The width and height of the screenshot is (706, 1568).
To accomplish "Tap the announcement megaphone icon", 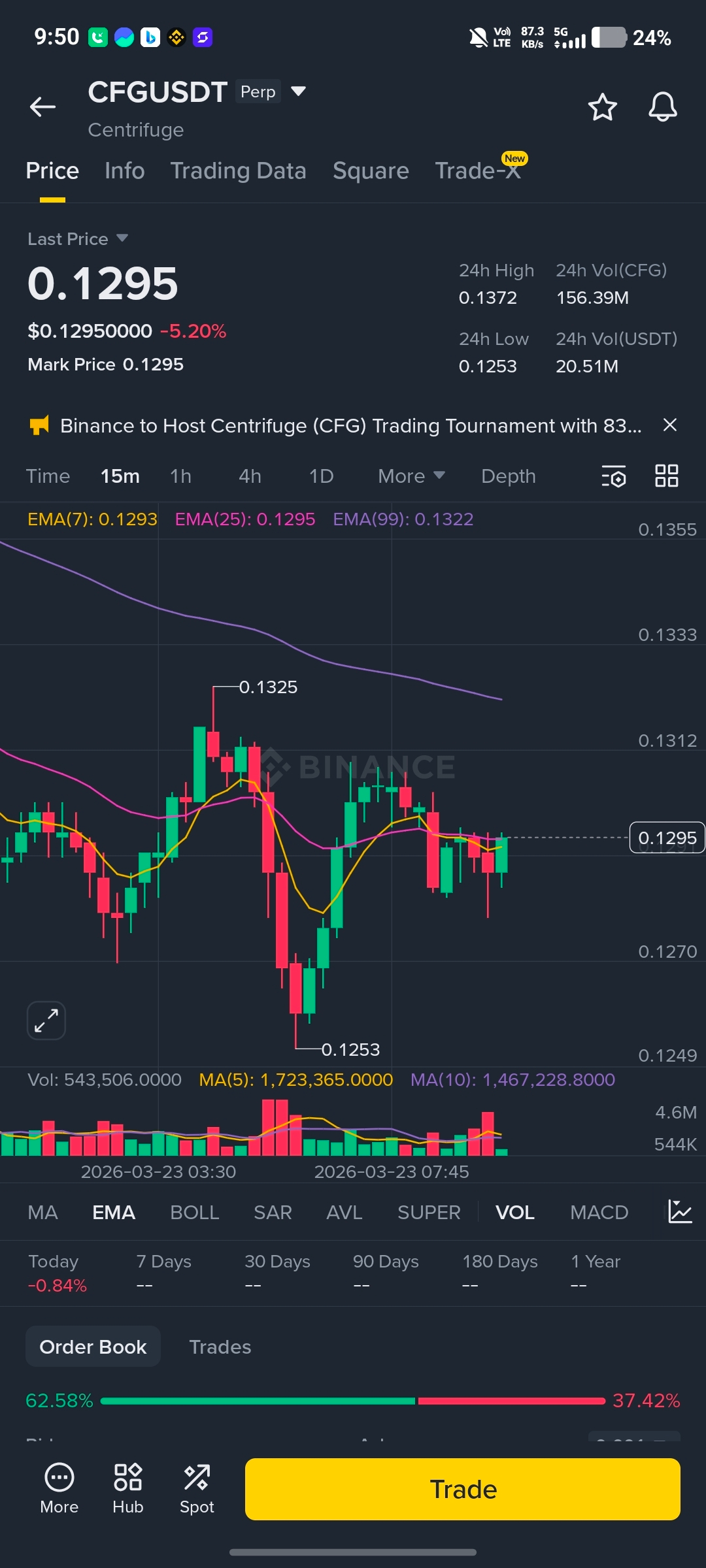I will 39,426.
